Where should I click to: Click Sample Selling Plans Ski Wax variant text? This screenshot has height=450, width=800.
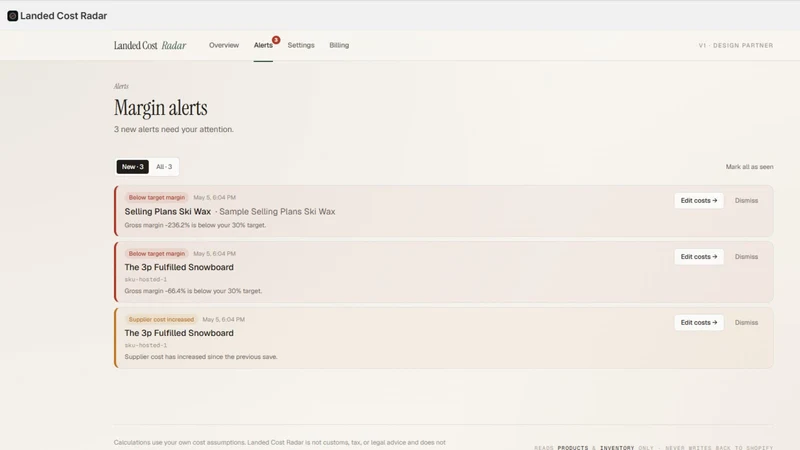[277, 211]
